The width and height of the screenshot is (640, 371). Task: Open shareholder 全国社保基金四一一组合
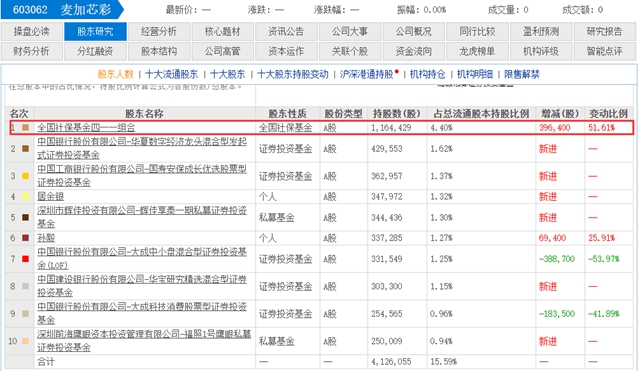tap(86, 128)
